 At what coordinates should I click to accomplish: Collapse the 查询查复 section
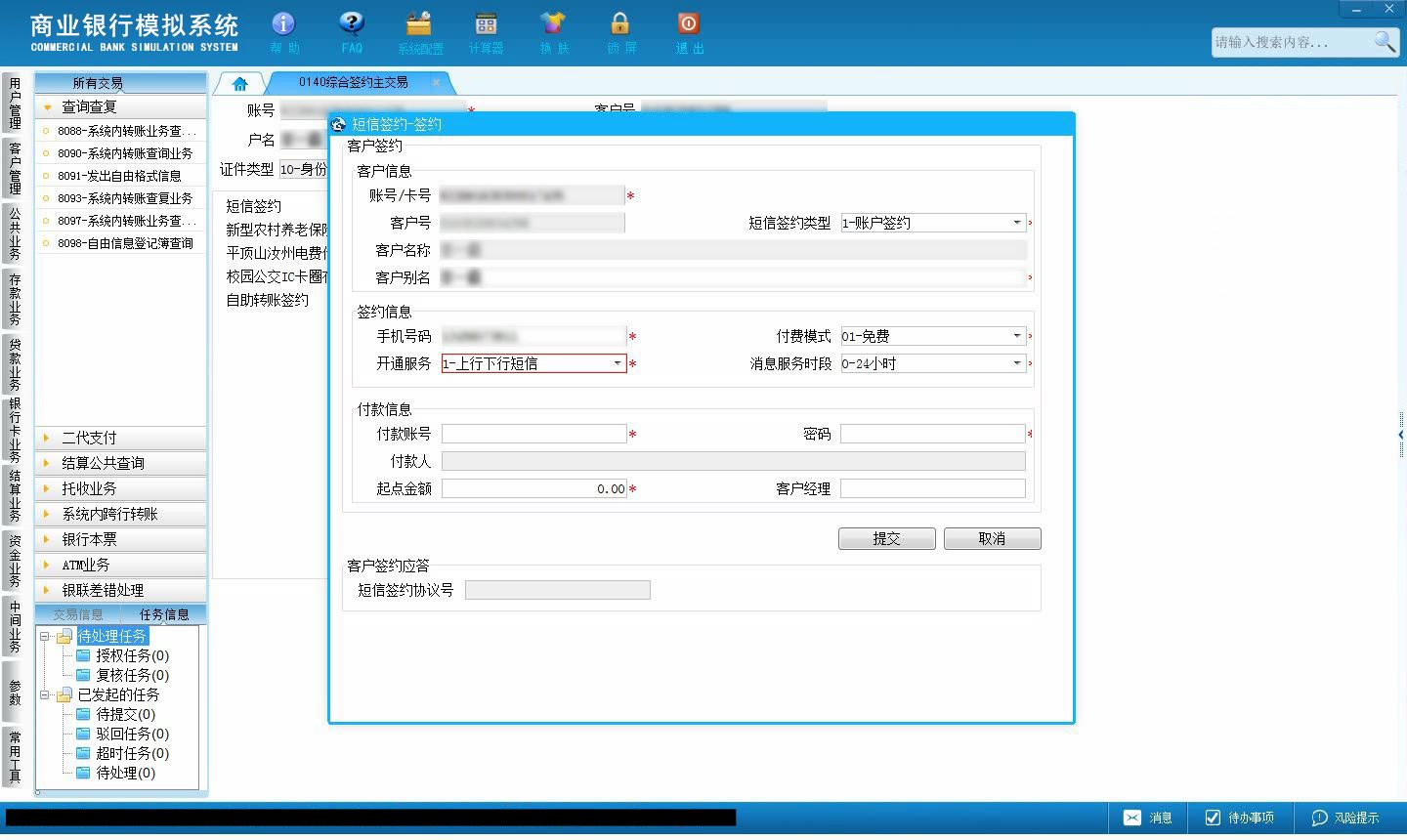(121, 106)
